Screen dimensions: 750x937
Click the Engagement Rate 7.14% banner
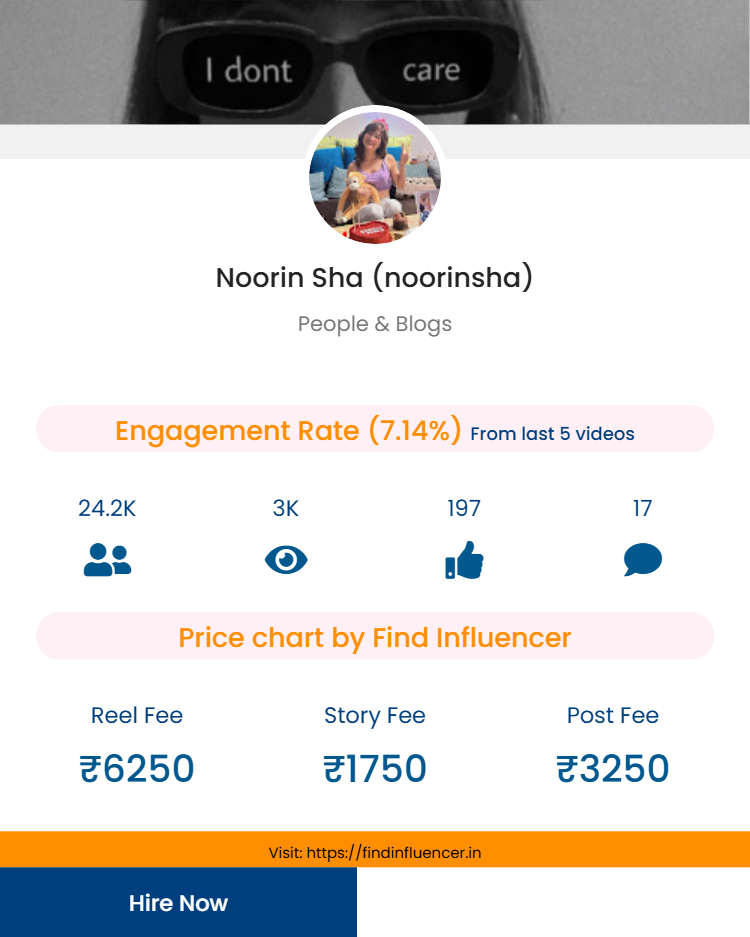coord(288,430)
